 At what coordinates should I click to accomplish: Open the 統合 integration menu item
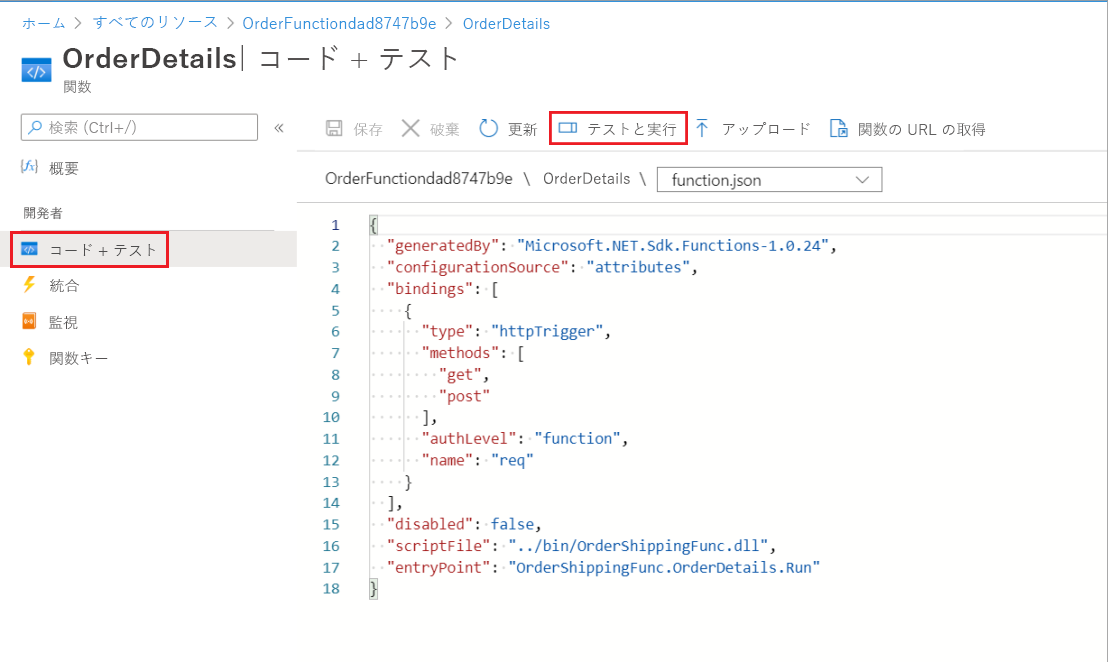tap(64, 285)
